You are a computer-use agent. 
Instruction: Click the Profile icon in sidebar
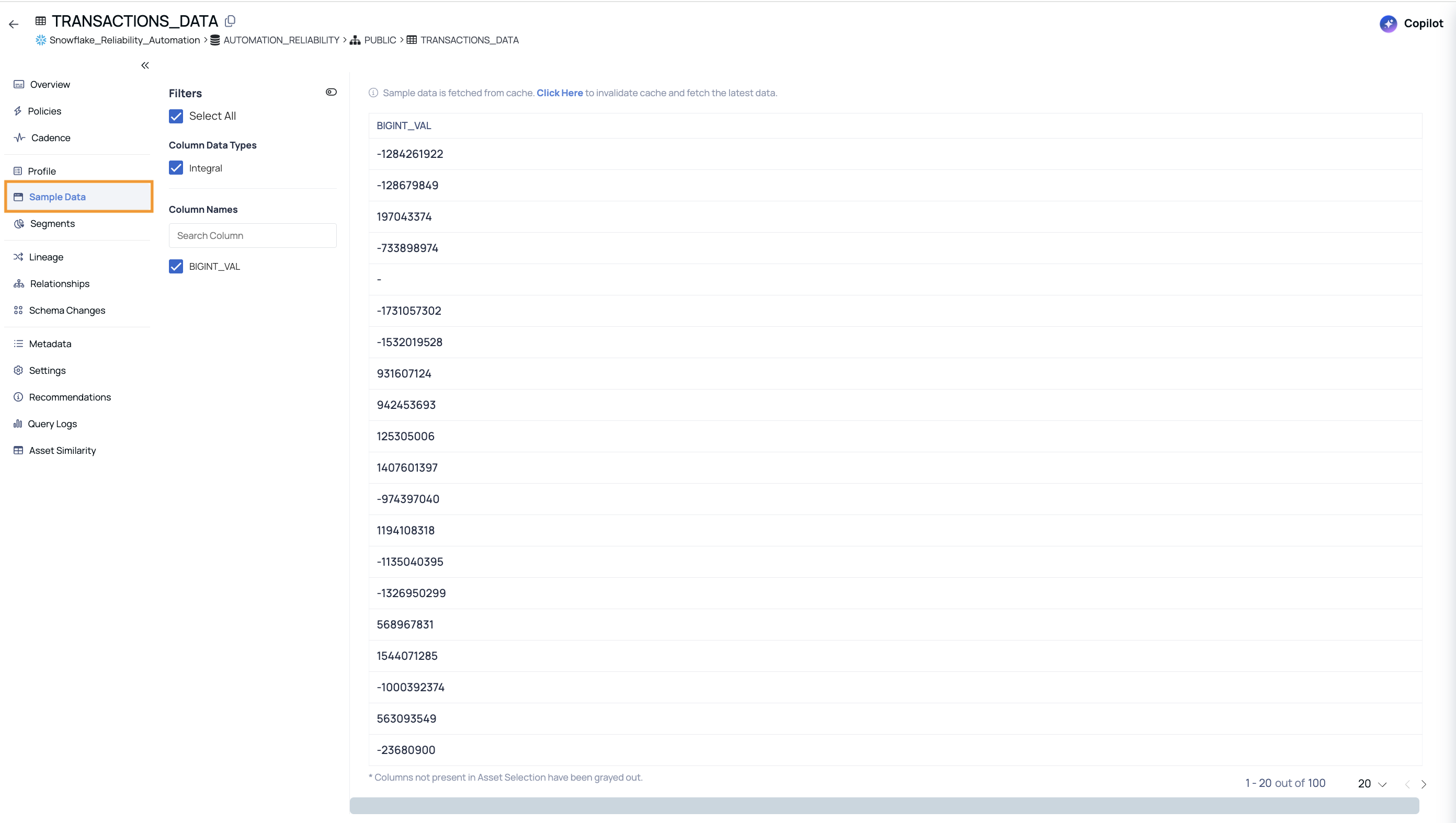click(18, 170)
